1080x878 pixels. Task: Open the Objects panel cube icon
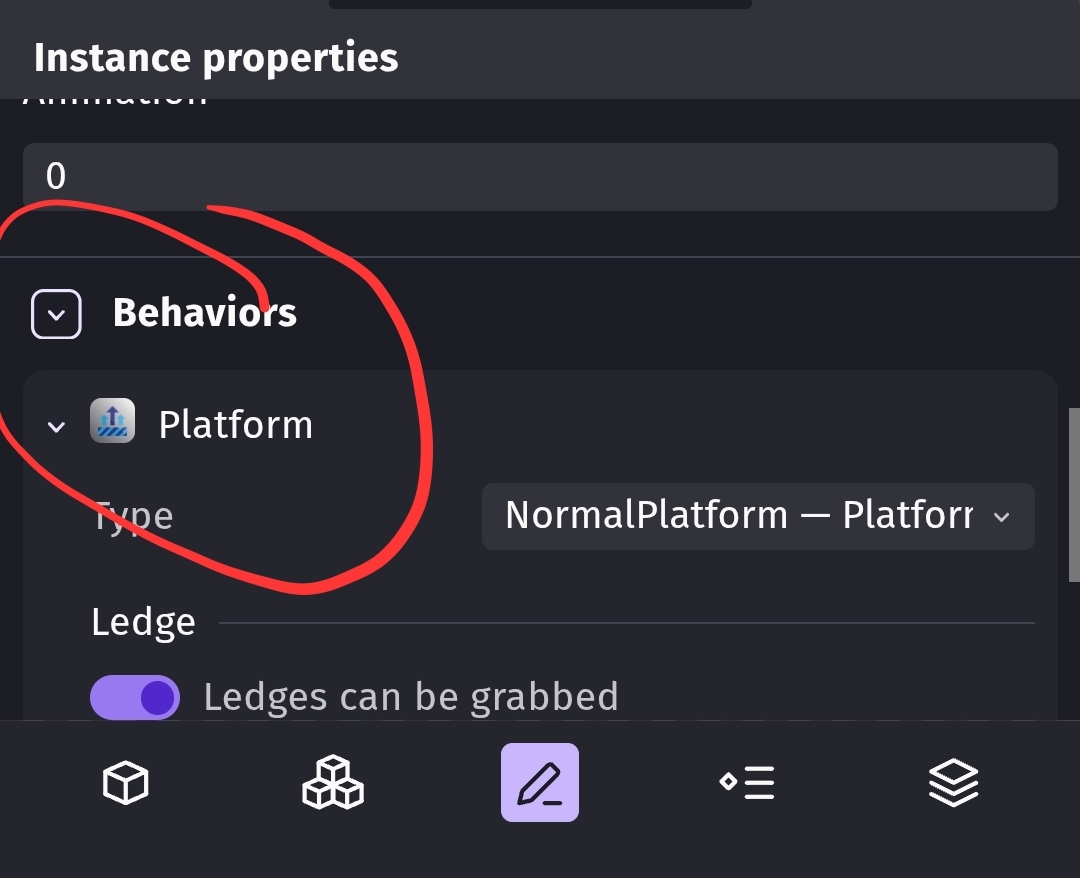[126, 782]
